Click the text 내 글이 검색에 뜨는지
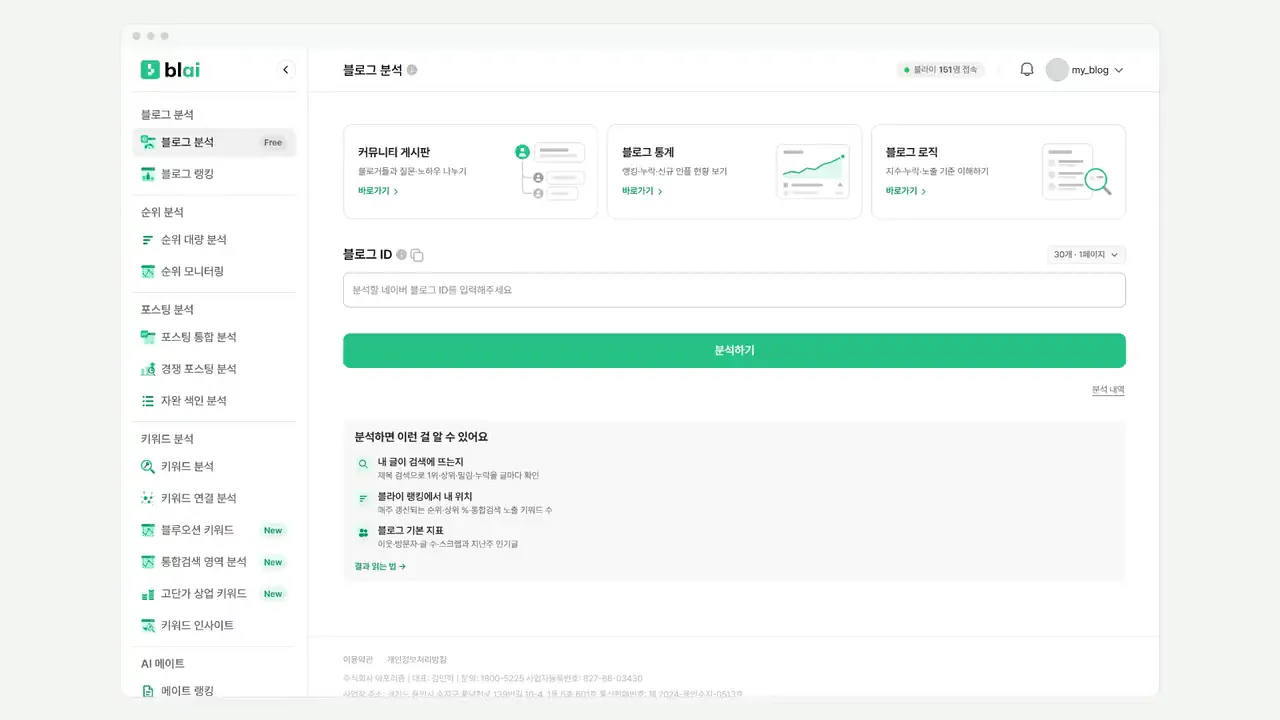1280x720 pixels. tap(420, 462)
